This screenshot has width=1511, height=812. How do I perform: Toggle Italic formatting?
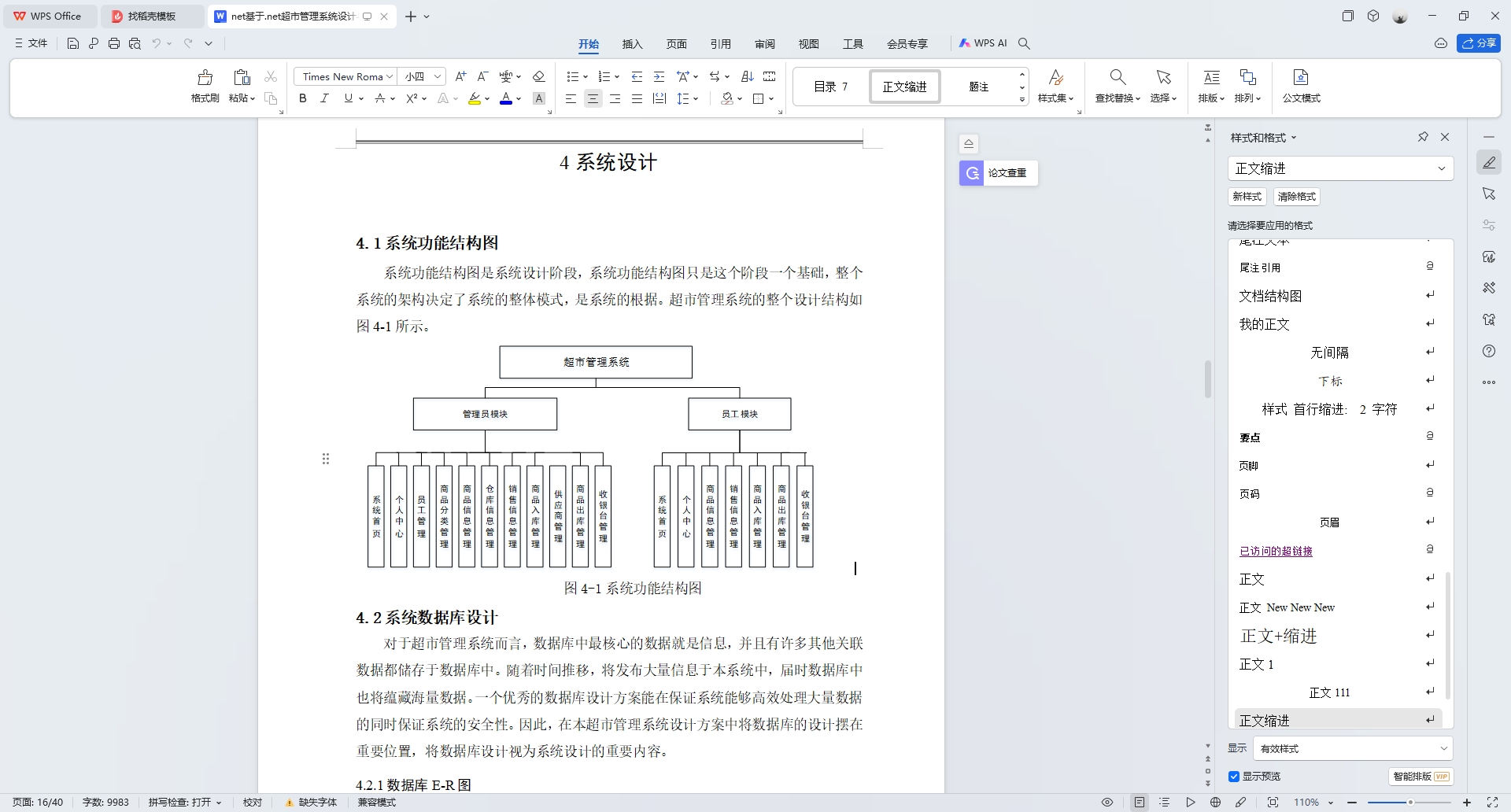(x=324, y=98)
